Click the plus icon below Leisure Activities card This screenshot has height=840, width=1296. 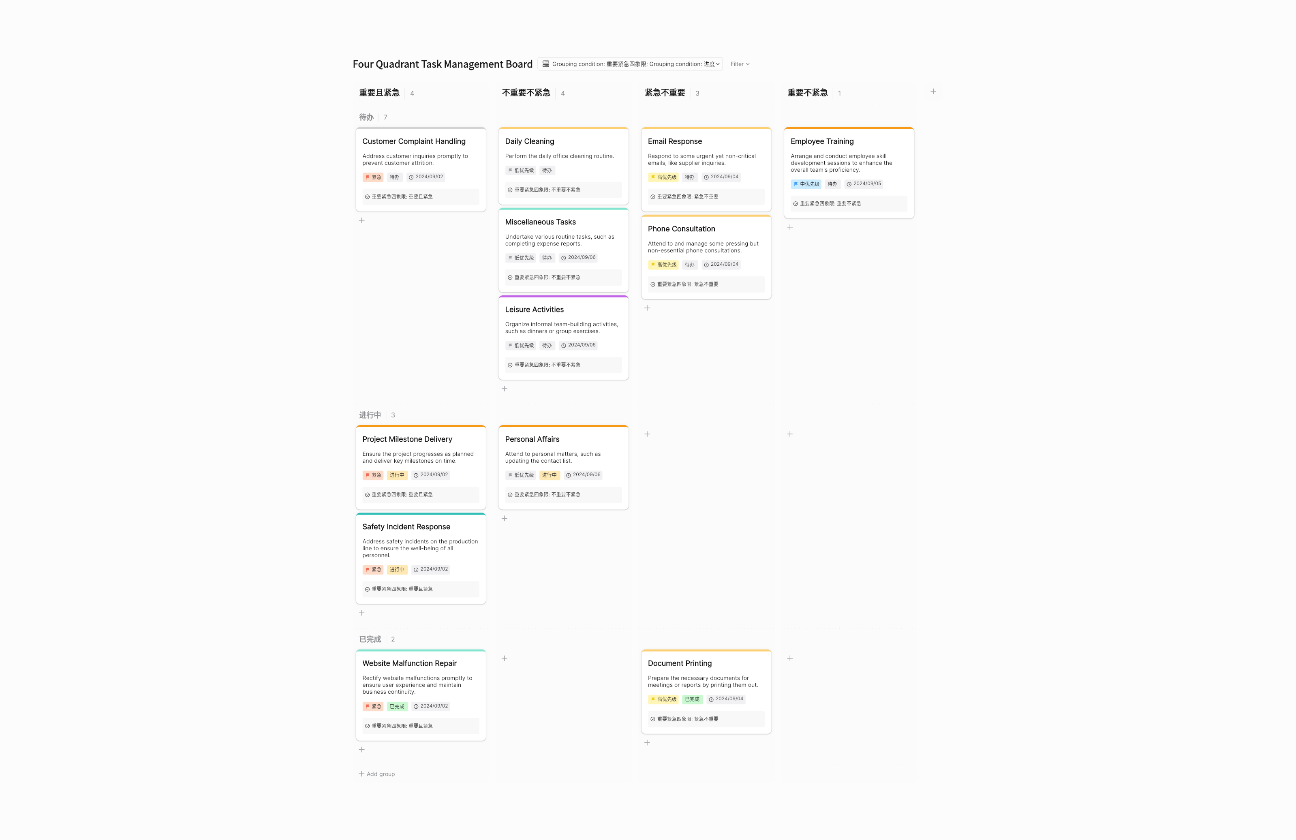pyautogui.click(x=505, y=389)
